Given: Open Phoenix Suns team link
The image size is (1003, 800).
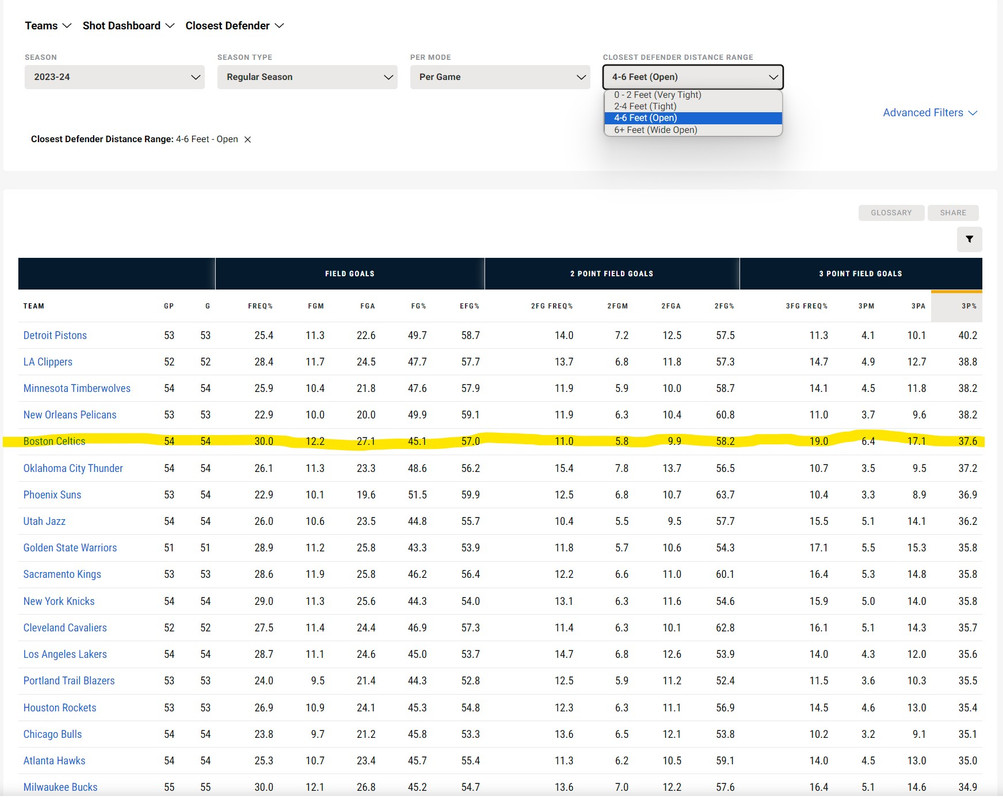Looking at the screenshot, I should [52, 495].
